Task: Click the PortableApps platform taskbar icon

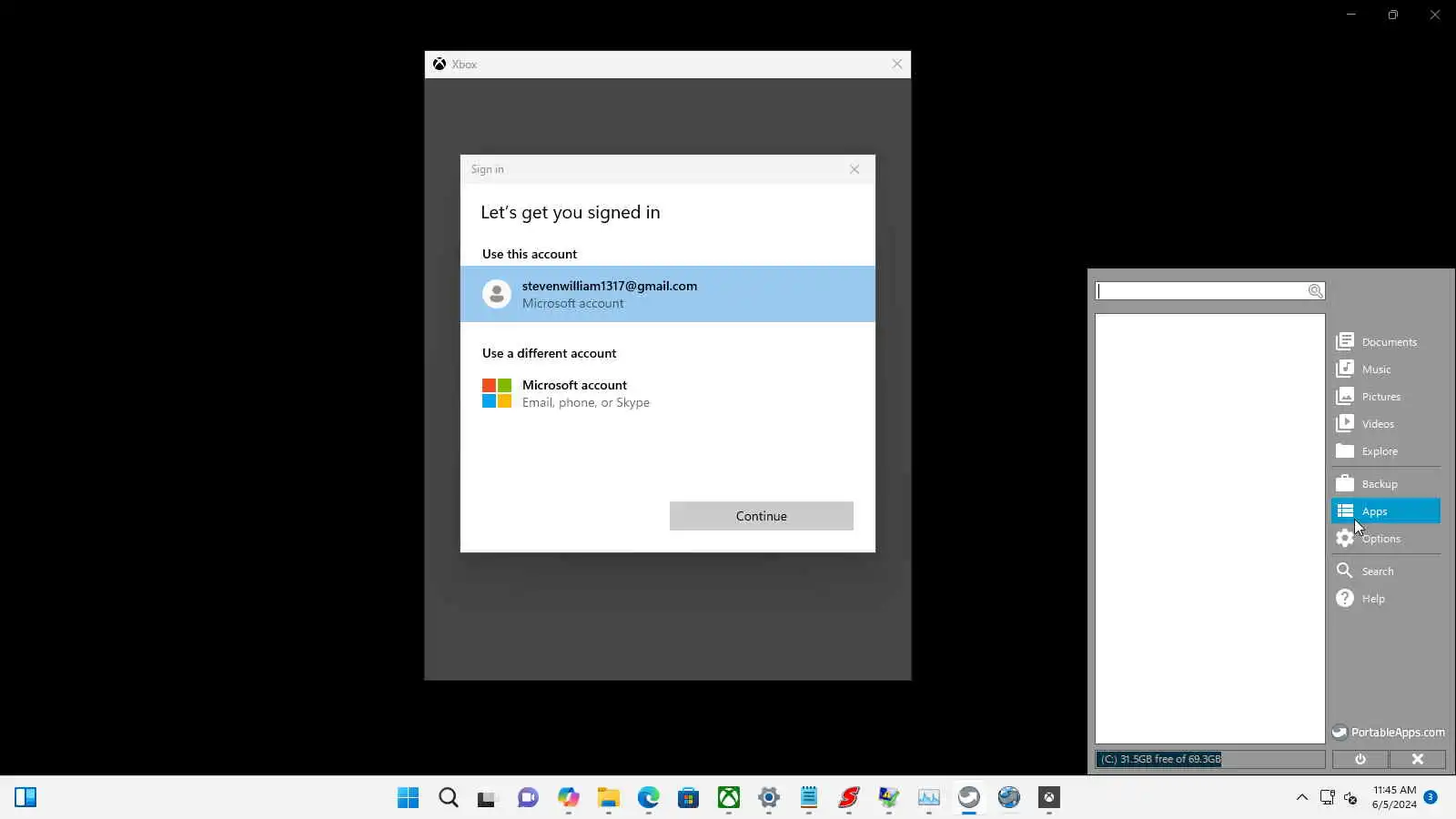Action: 968,798
